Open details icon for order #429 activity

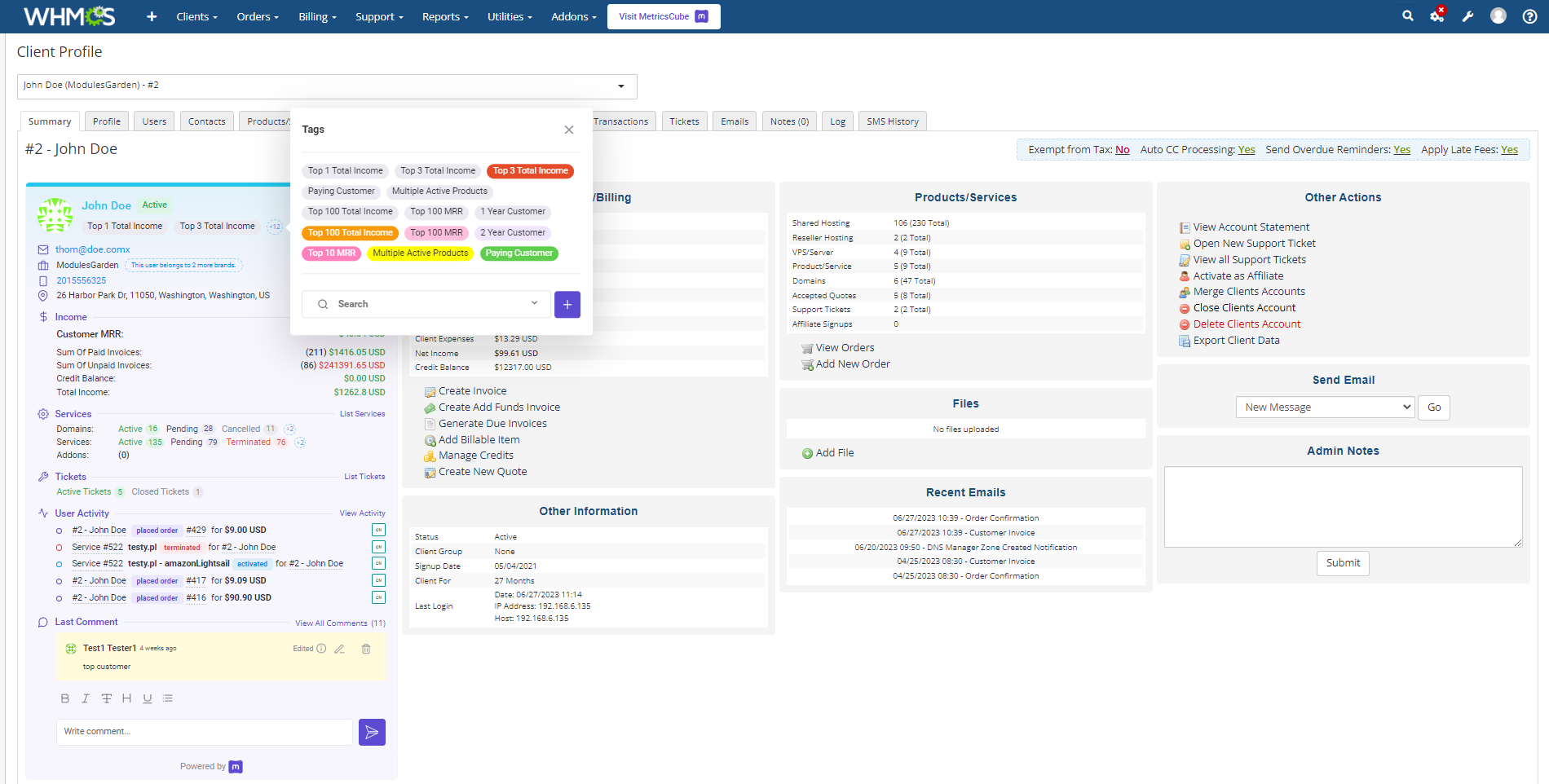tap(378, 530)
